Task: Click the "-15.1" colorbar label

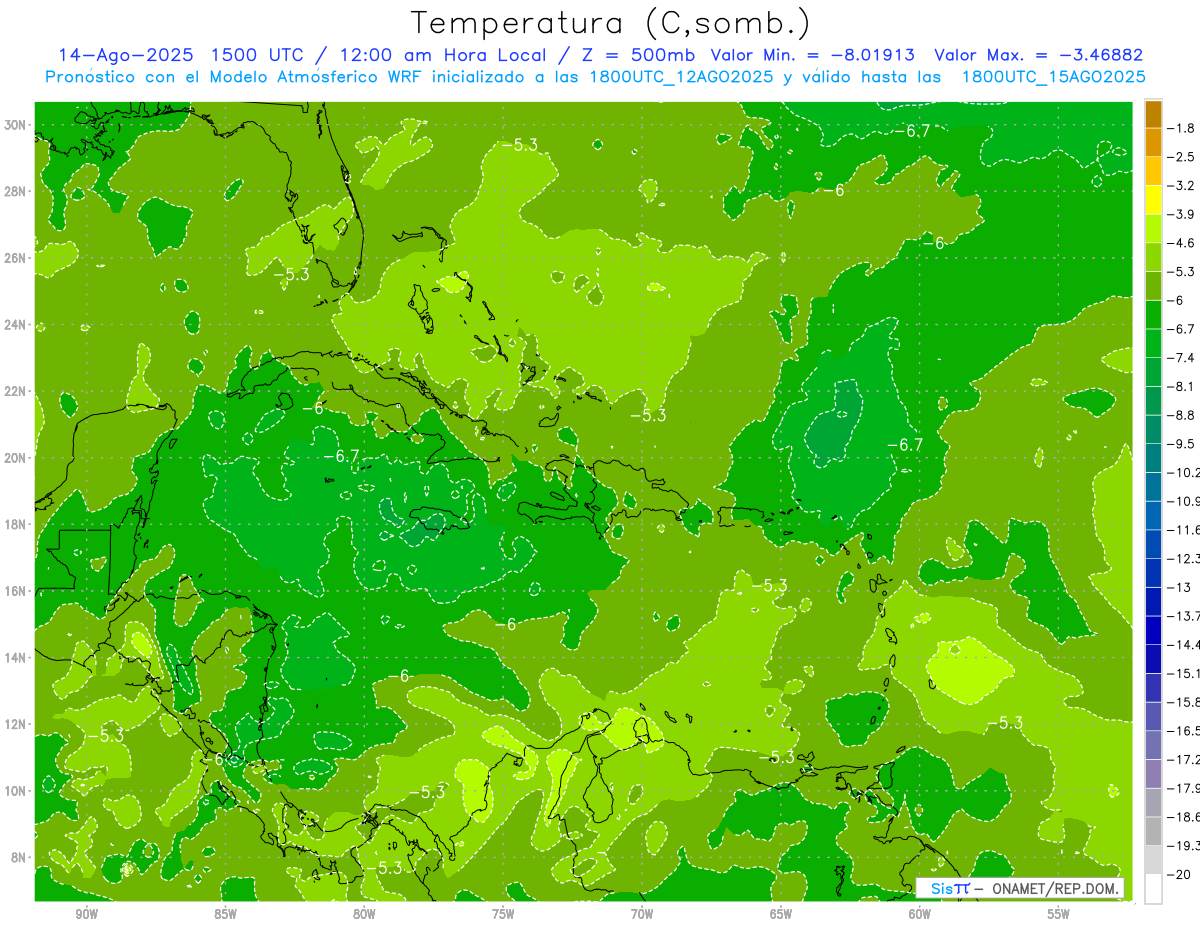Action: click(1184, 673)
